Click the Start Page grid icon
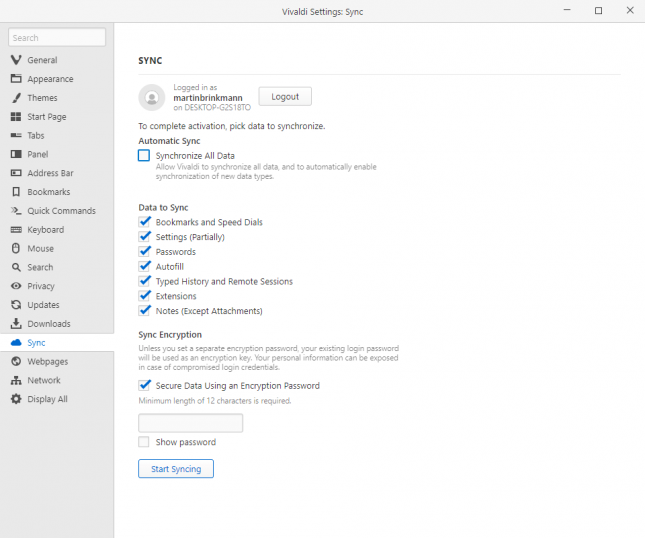This screenshot has width=645, height=538. pos(16,117)
